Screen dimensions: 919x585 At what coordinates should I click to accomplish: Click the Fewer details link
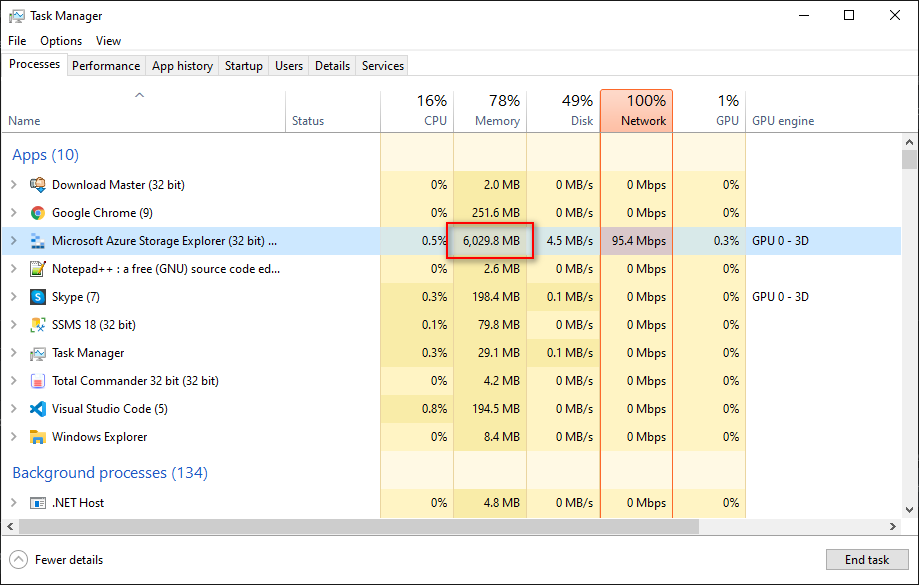(x=69, y=560)
